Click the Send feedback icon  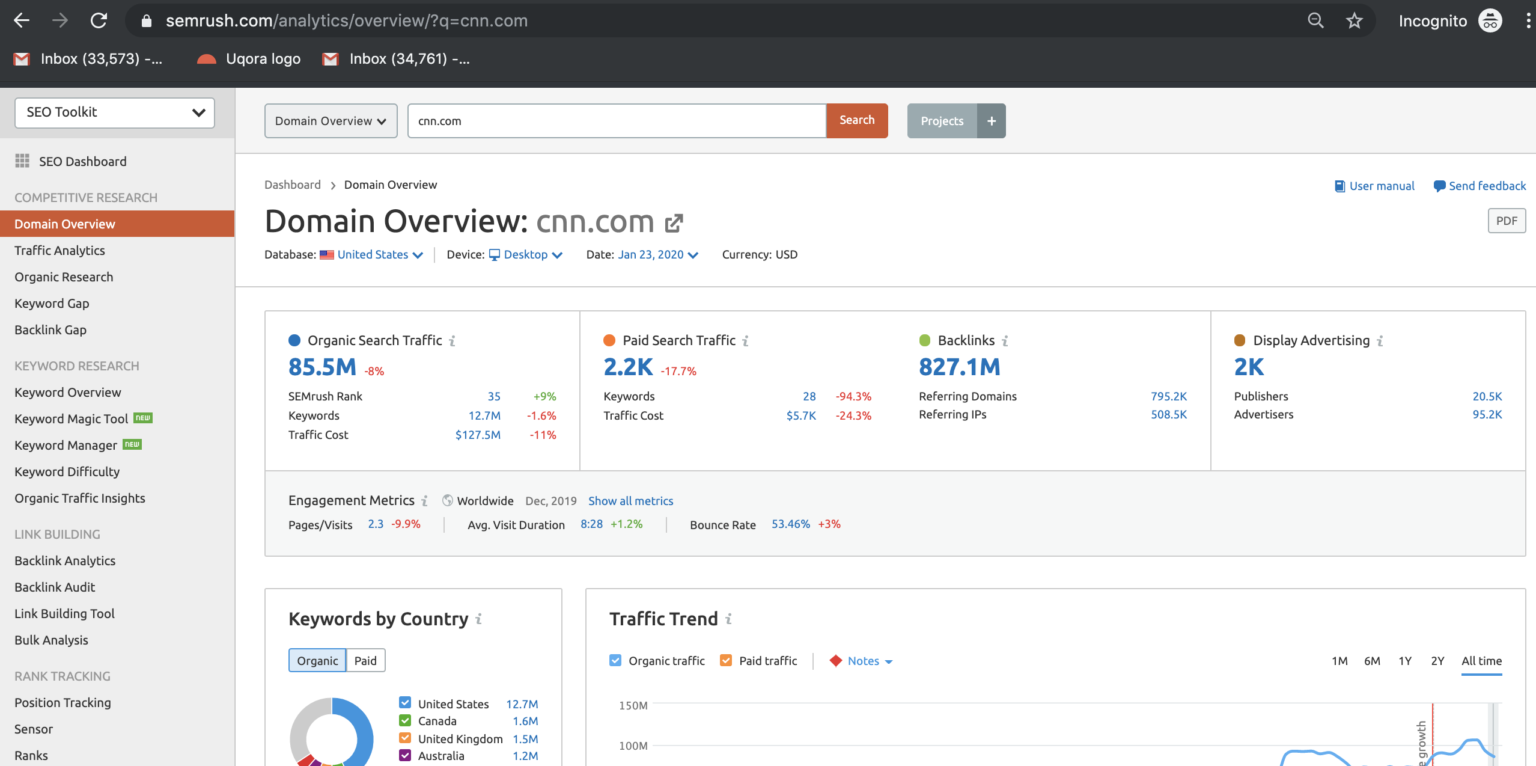point(1440,186)
